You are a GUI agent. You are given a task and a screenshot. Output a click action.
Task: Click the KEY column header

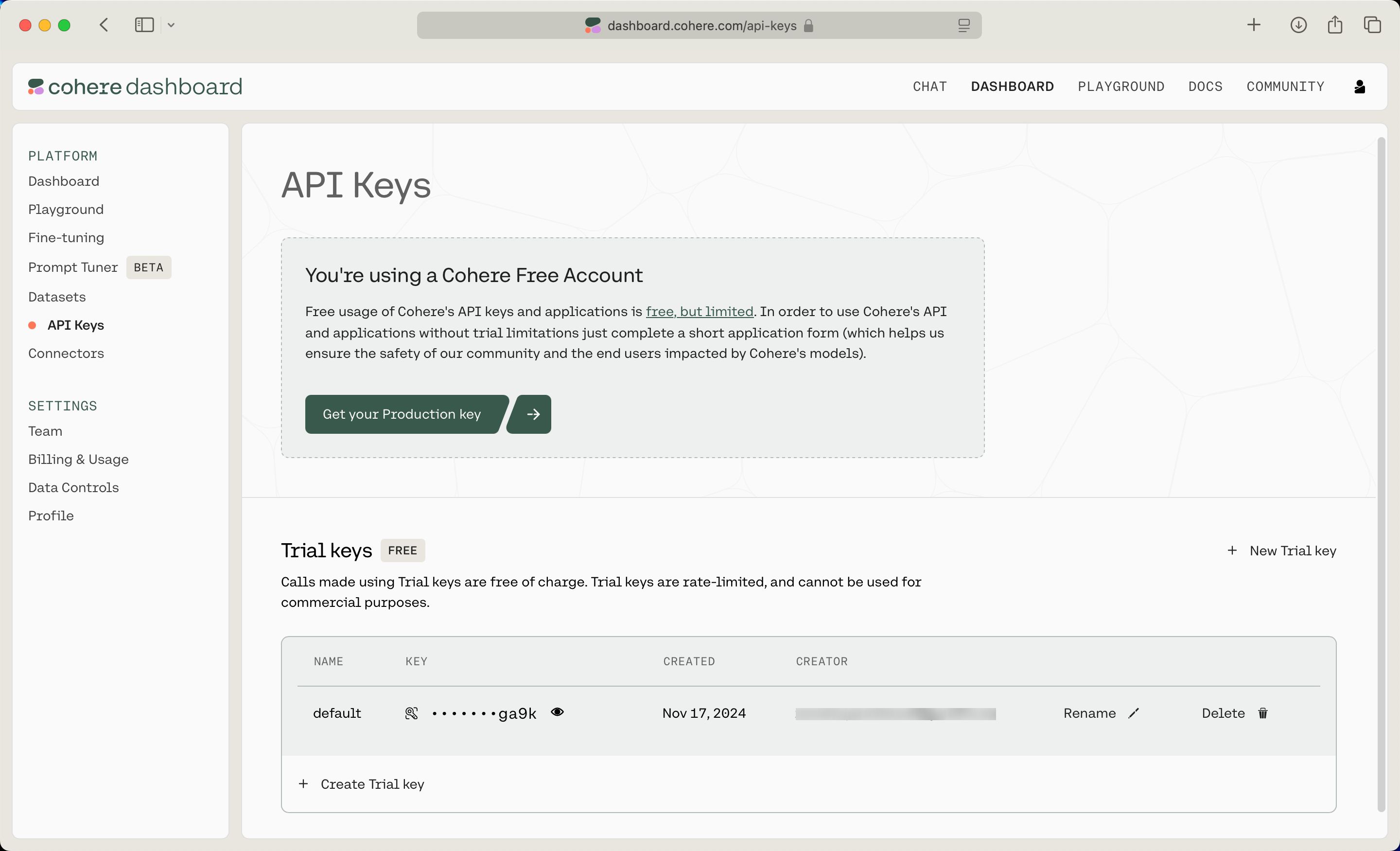click(x=416, y=661)
